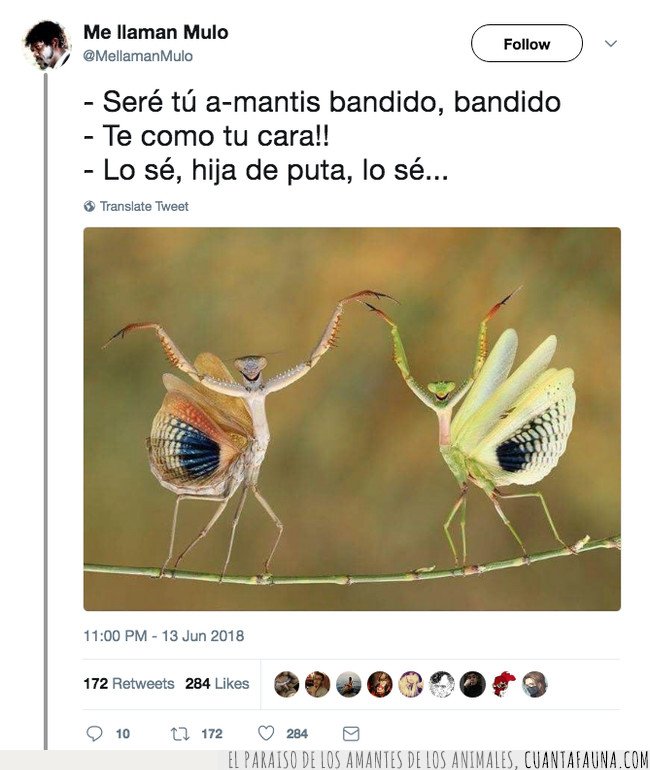The width and height of the screenshot is (650, 770).
Task: Click the Me llaman Mulo display name
Action: point(156,32)
